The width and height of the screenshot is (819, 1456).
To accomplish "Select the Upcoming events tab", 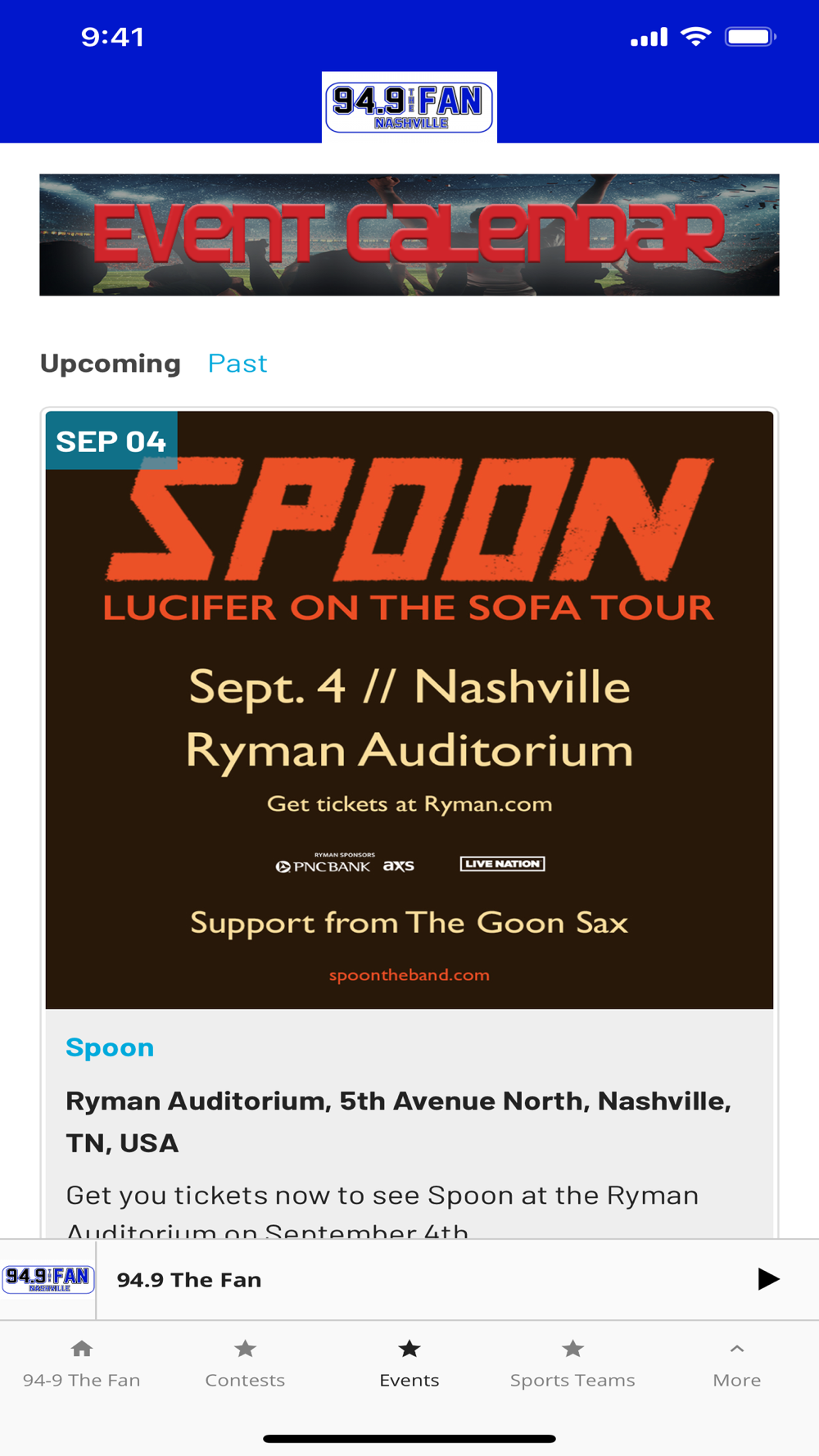I will [110, 363].
